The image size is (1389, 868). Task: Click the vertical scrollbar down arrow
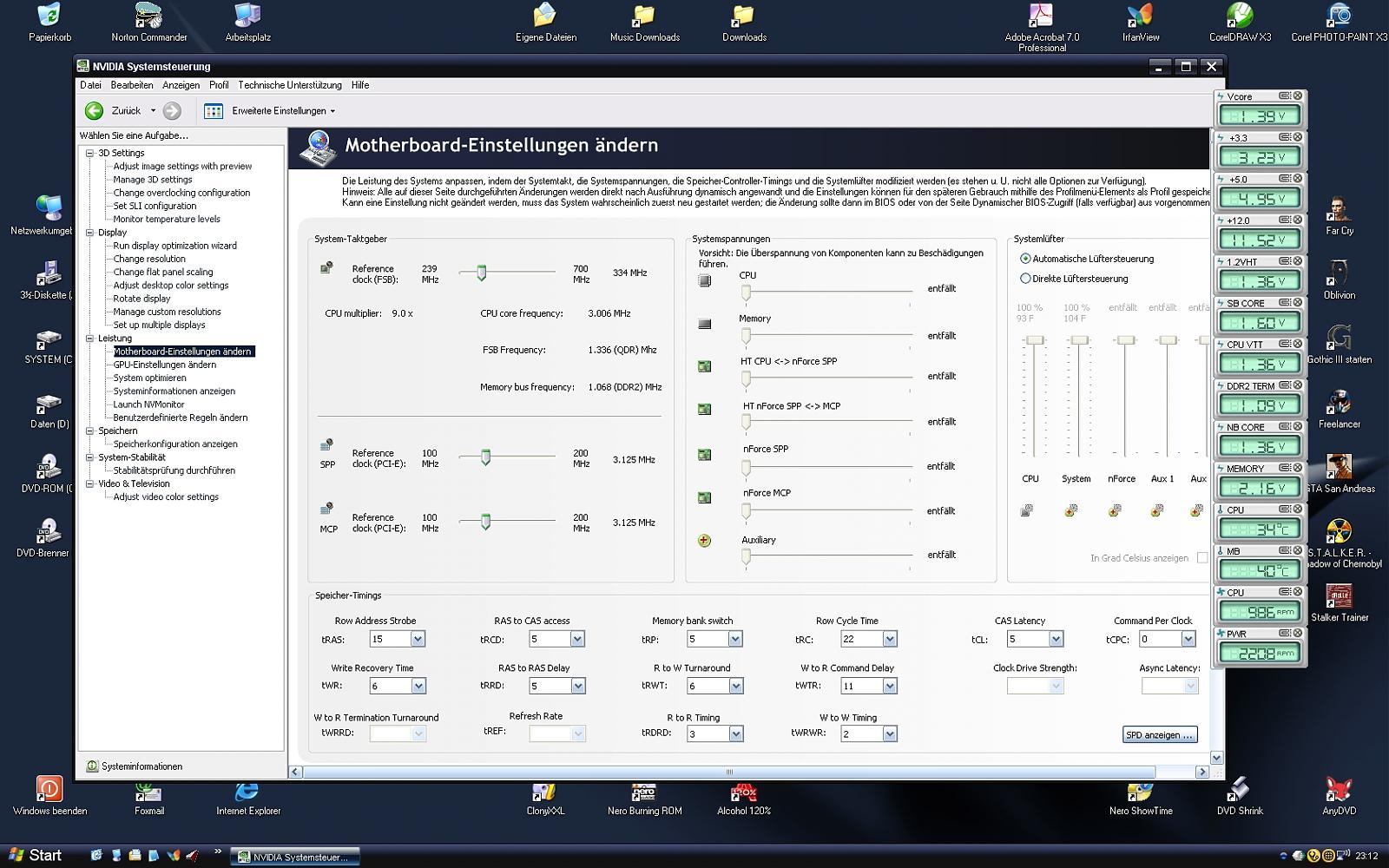tap(1216, 758)
